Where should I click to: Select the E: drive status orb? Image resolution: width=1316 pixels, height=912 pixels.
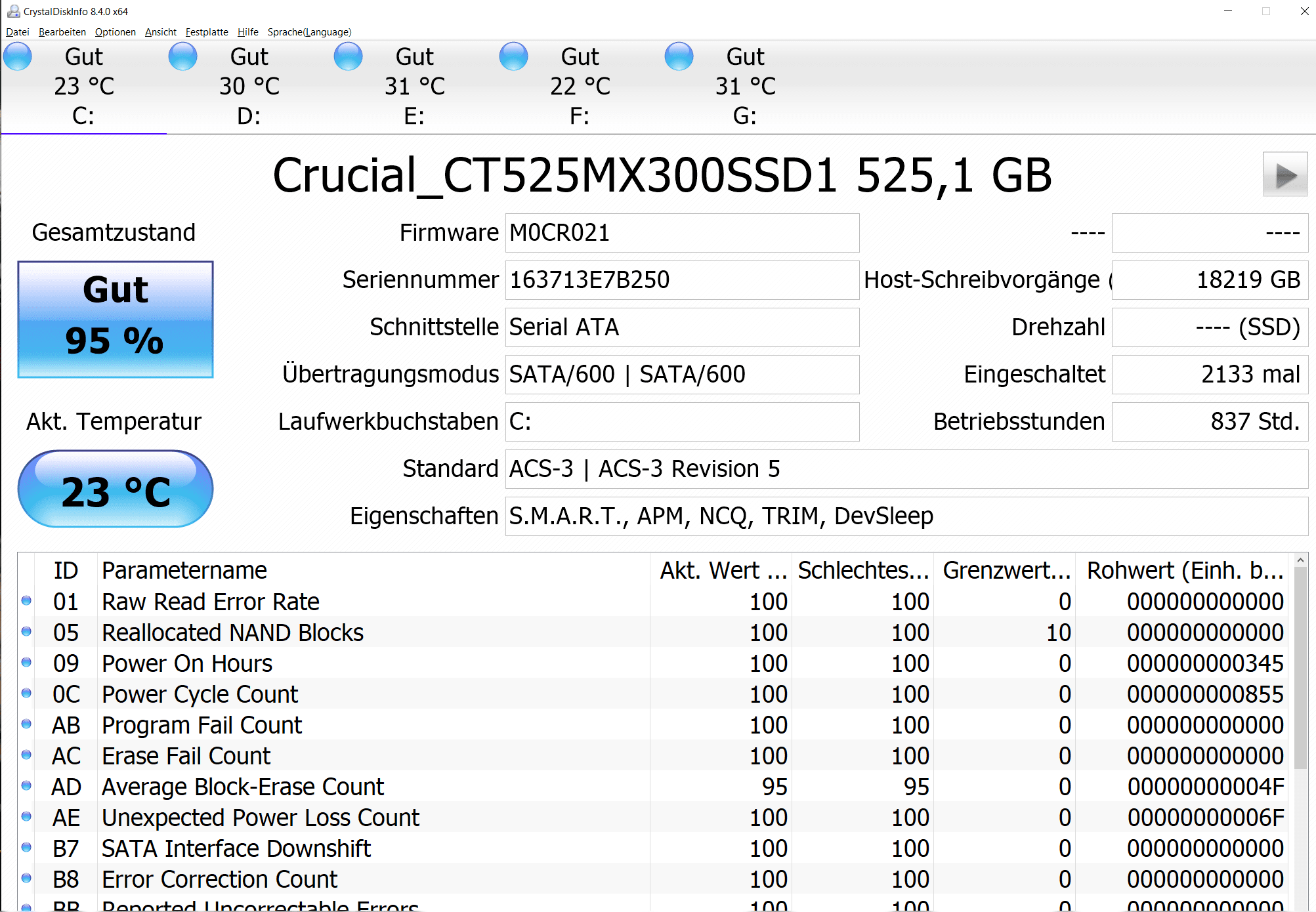pyautogui.click(x=349, y=56)
